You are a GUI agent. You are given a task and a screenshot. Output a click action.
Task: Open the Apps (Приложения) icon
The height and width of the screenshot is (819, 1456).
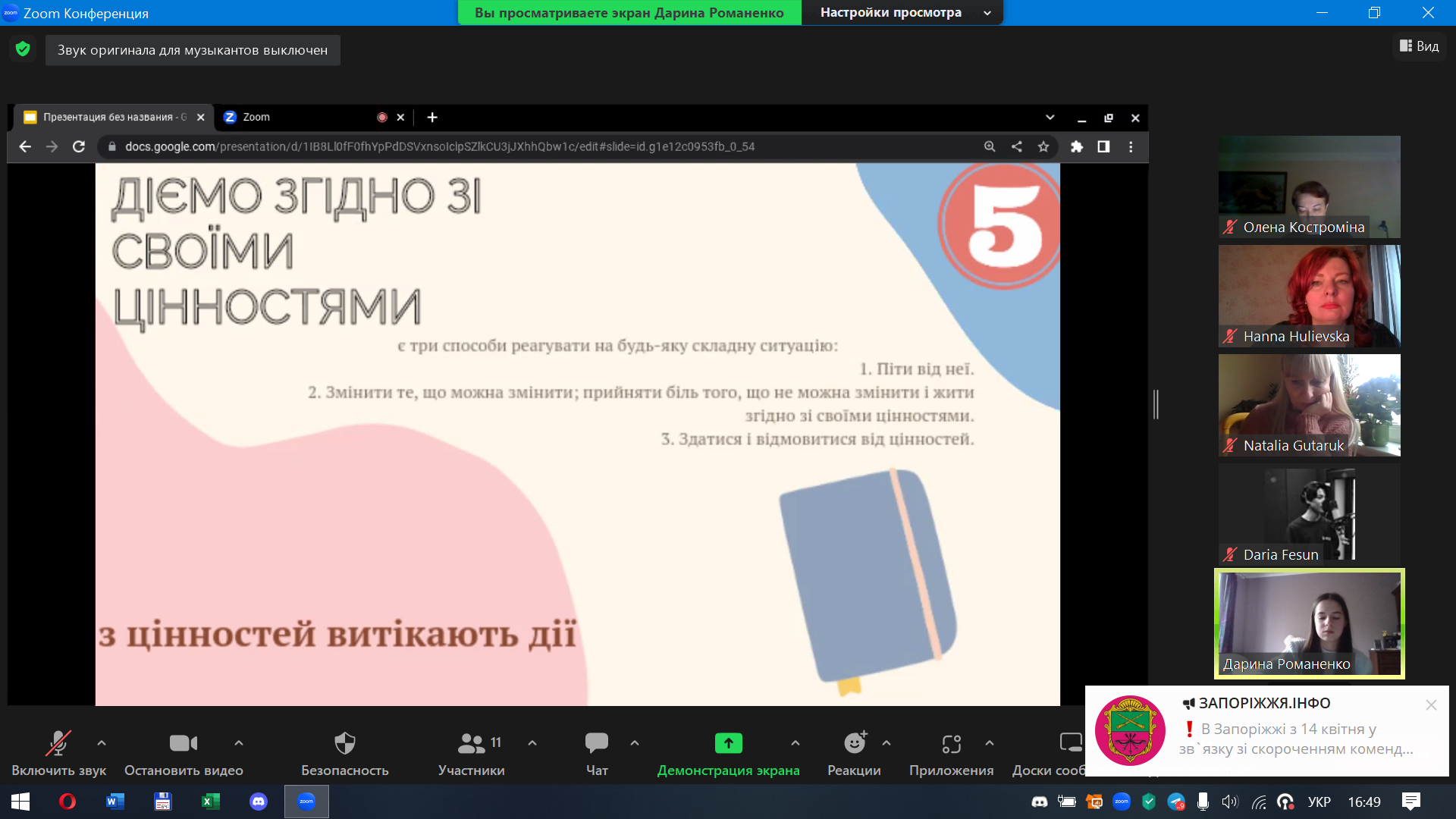[952, 744]
